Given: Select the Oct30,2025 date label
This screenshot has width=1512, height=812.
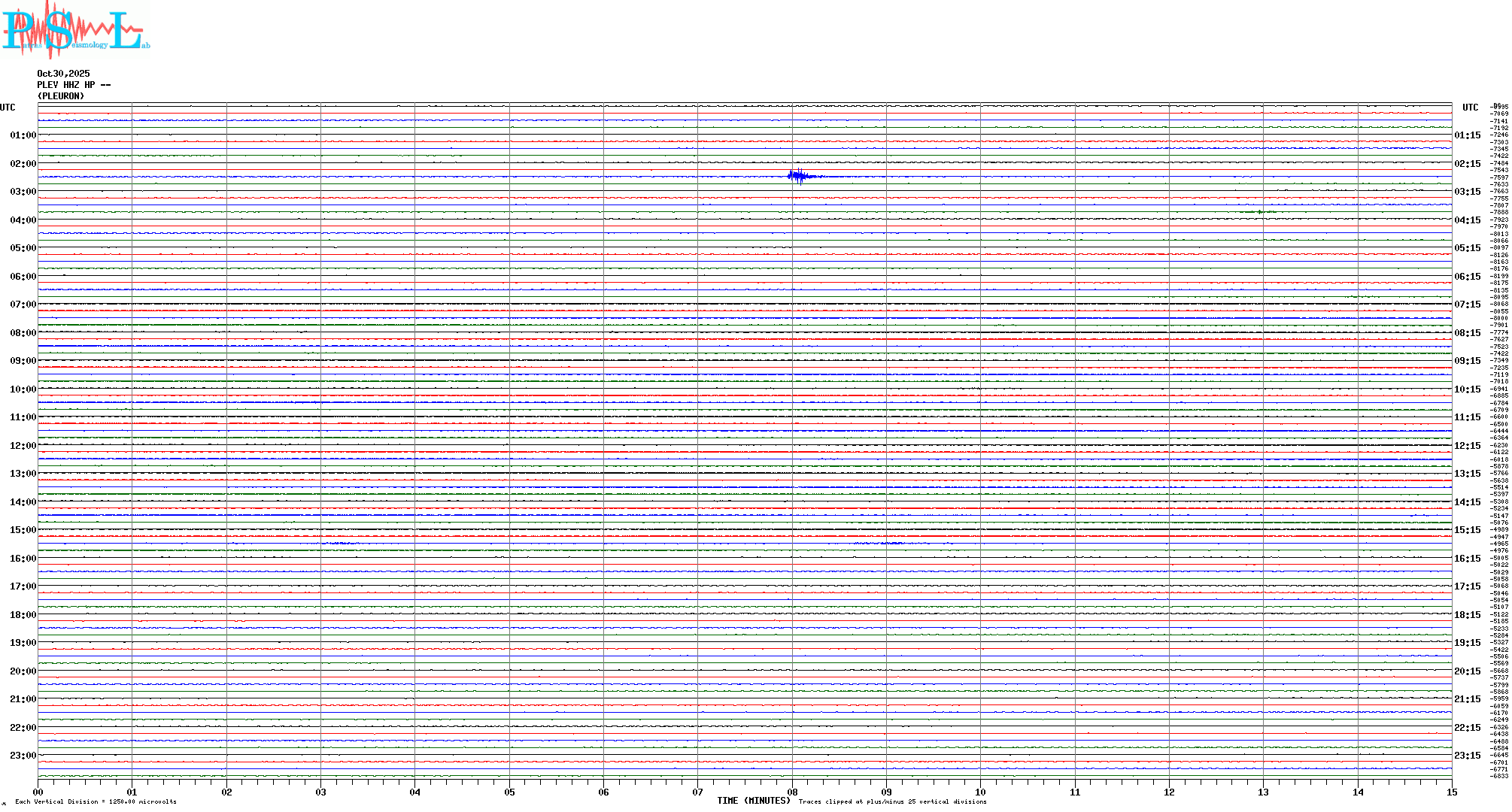Looking at the screenshot, I should 63,74.
